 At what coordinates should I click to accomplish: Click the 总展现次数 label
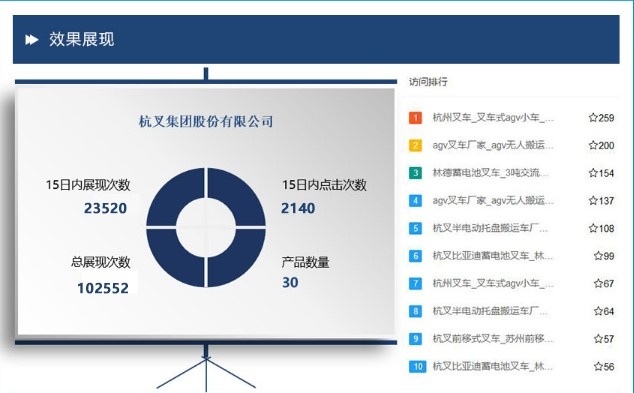click(101, 262)
